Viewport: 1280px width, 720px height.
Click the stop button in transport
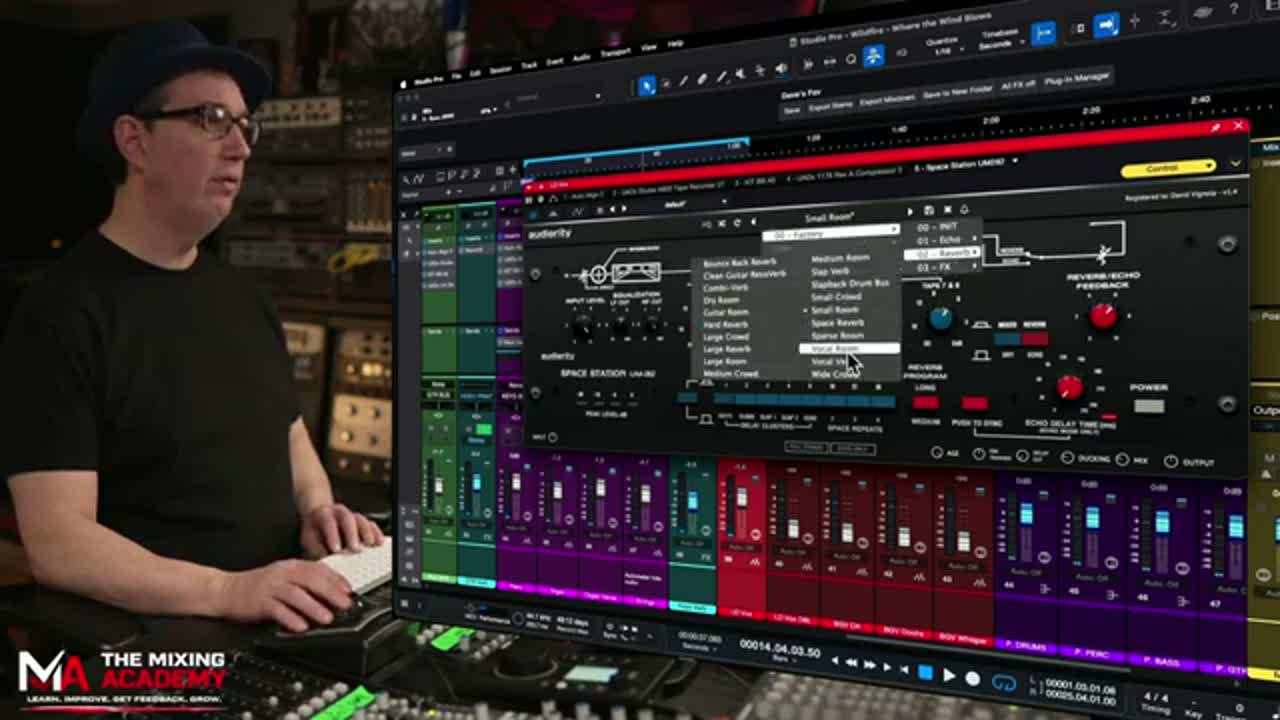pyautogui.click(x=925, y=673)
